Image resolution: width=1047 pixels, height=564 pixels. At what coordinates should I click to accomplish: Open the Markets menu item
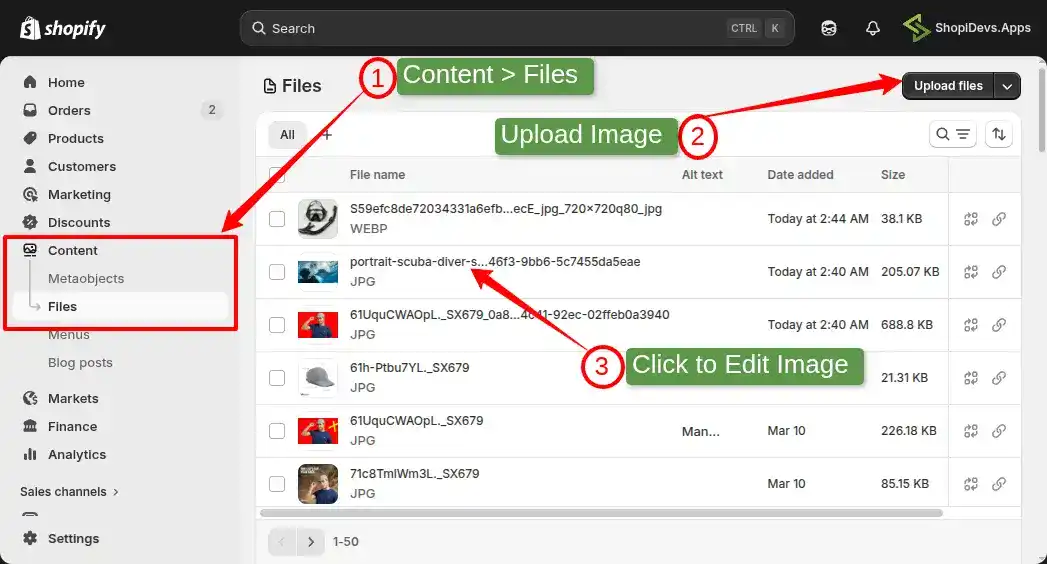(73, 398)
